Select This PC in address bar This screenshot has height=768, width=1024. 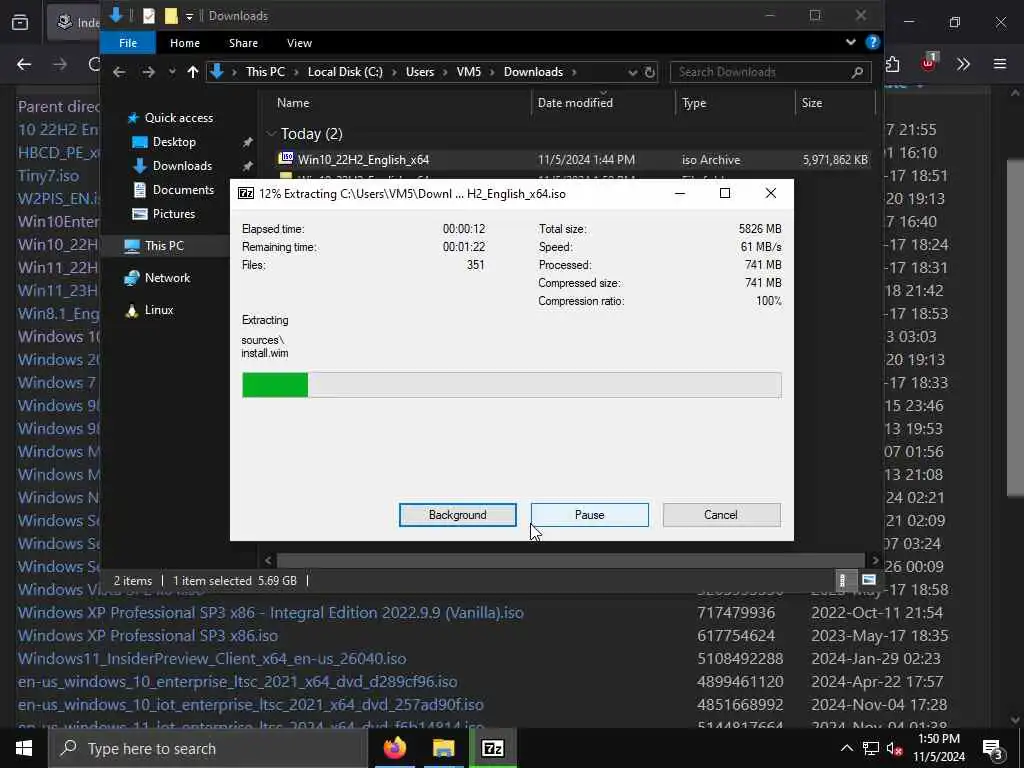pyautogui.click(x=265, y=72)
